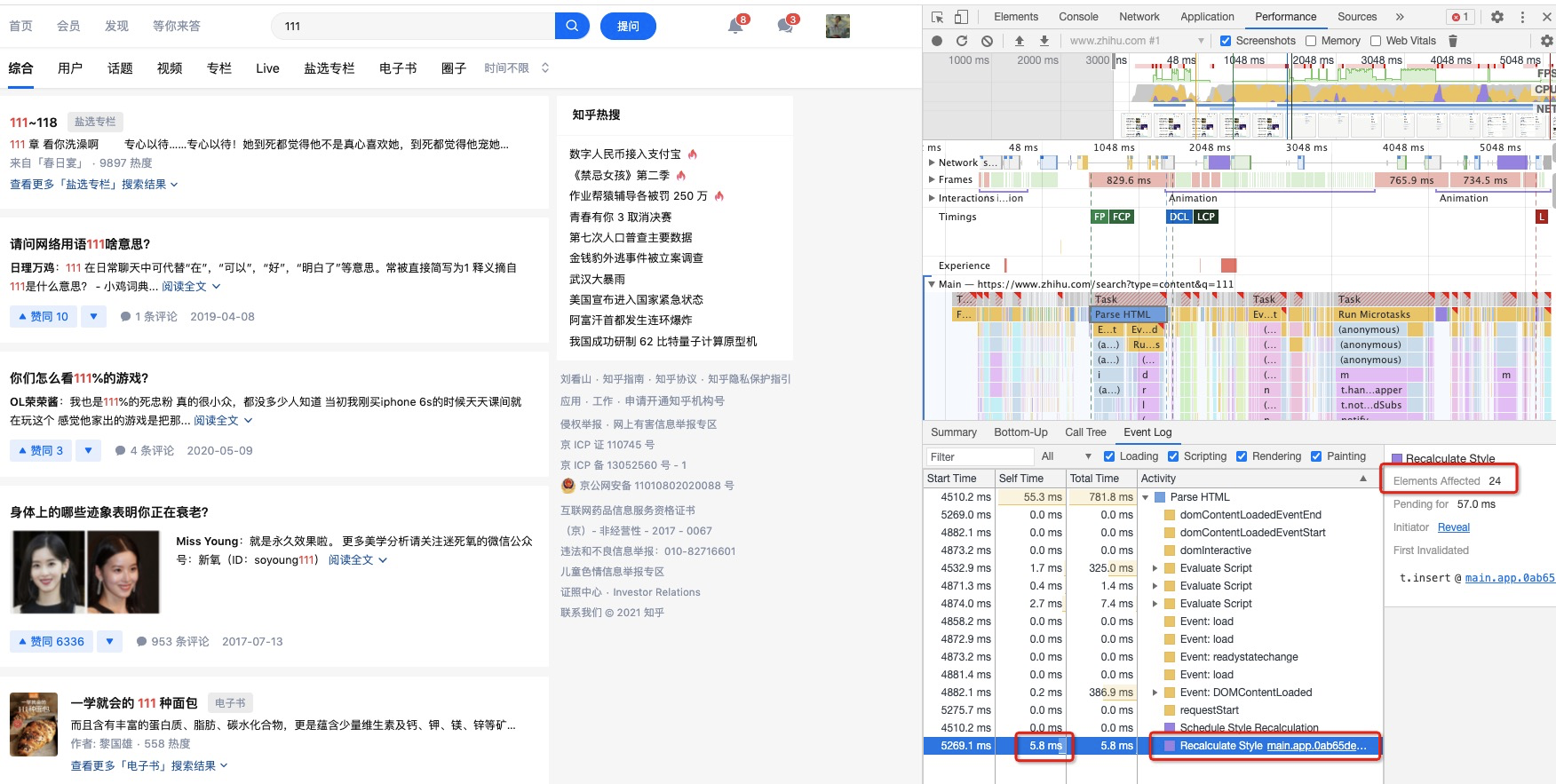Open the main.app.0ab65 source link after t.insert

click(x=1510, y=578)
